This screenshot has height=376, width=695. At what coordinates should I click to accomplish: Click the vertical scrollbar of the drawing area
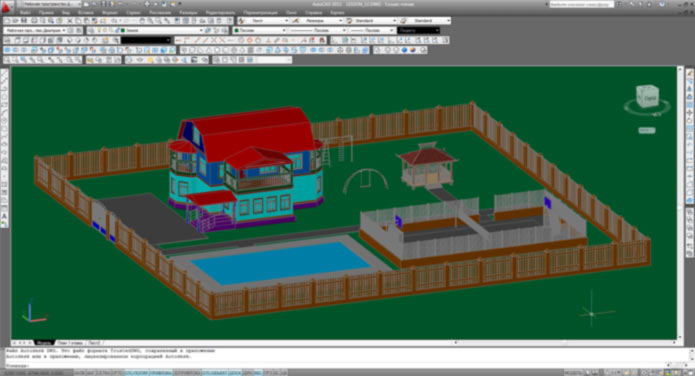[681, 203]
